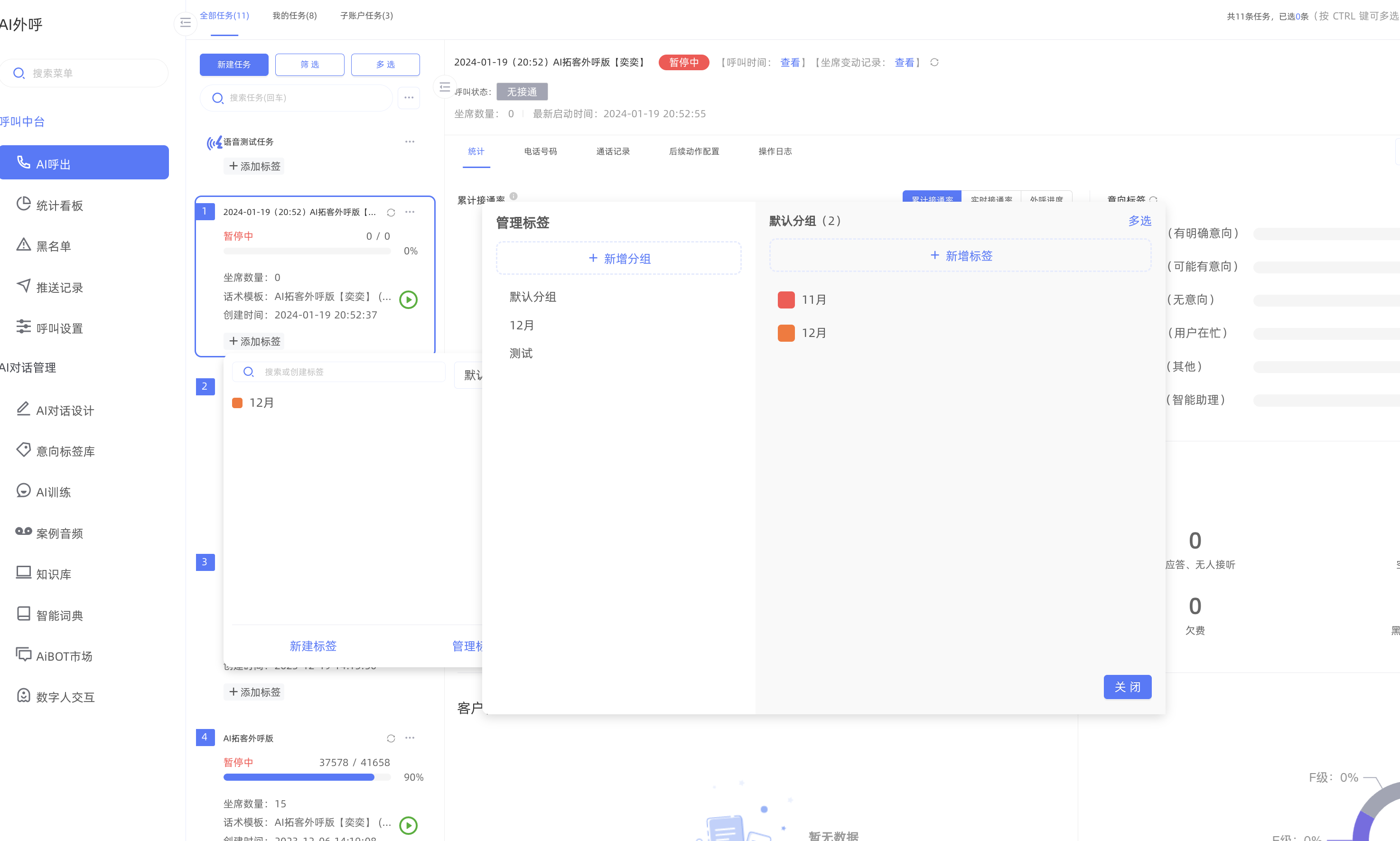Screen dimensions: 1400x841
Task: Click 添加标签 under task 1
Action: coord(254,341)
